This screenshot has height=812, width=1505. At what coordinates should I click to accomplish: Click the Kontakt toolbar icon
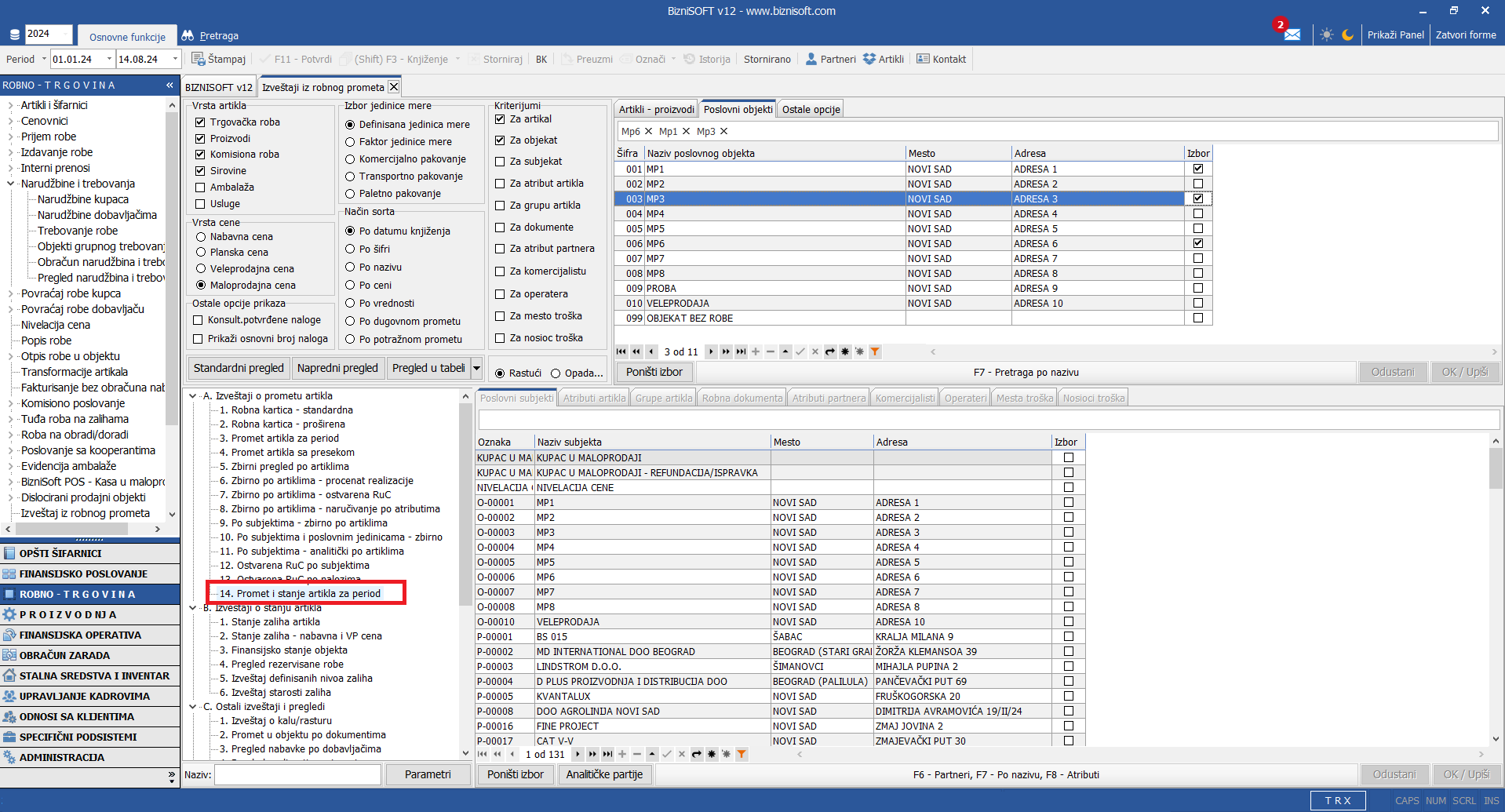(x=924, y=59)
